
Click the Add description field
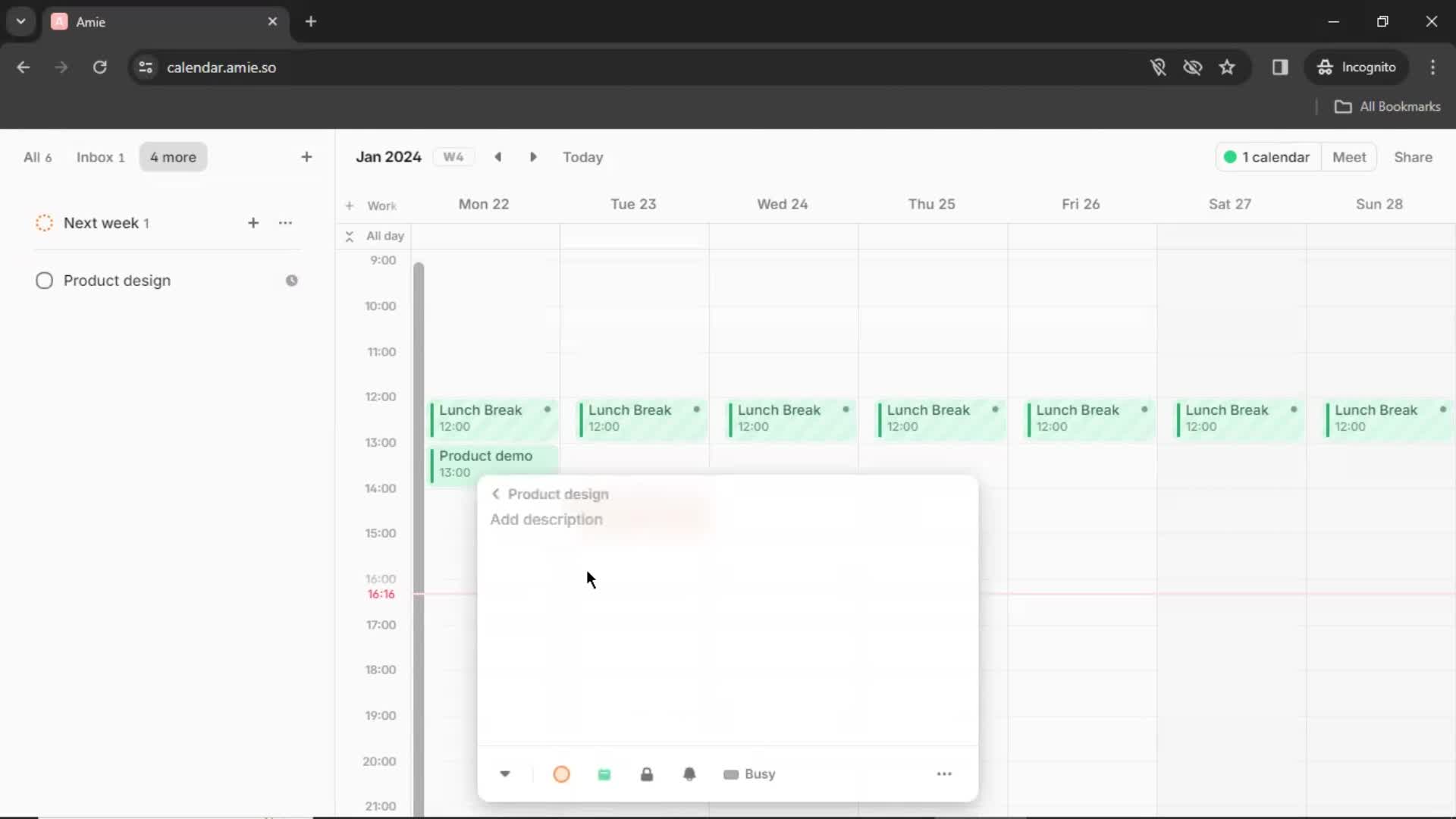546,519
